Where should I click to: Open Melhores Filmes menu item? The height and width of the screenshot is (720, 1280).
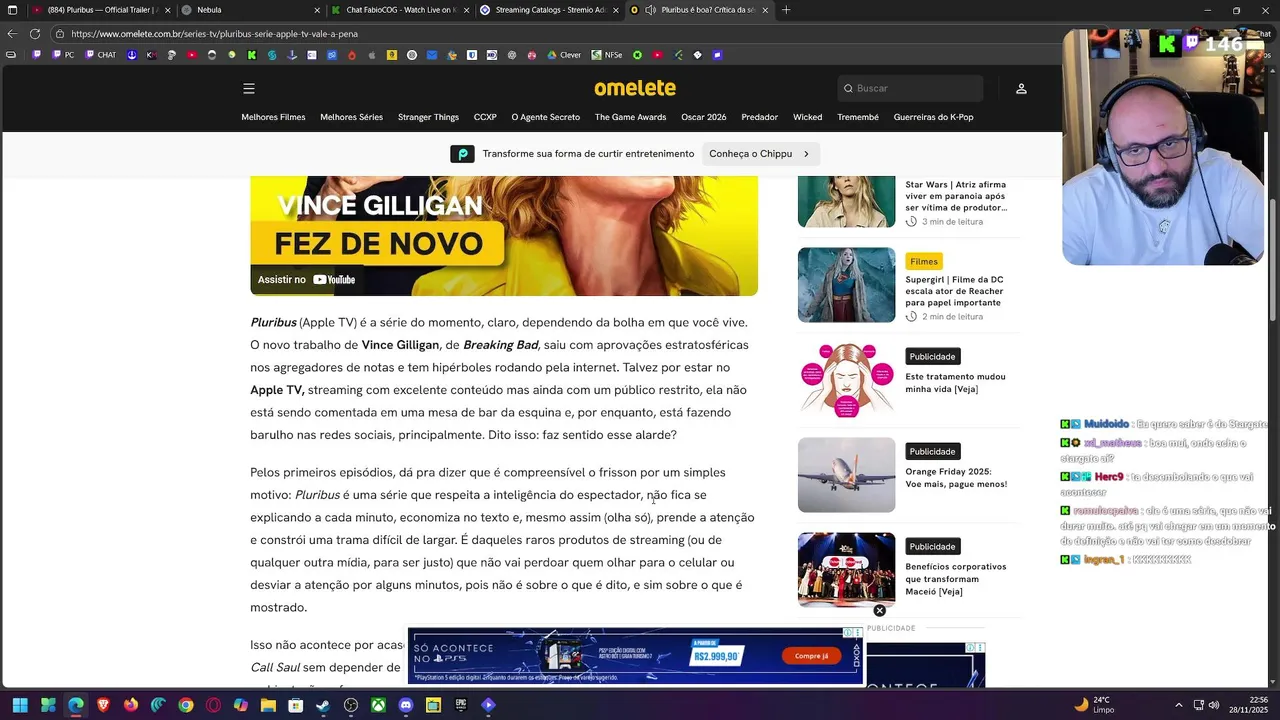coord(273,117)
